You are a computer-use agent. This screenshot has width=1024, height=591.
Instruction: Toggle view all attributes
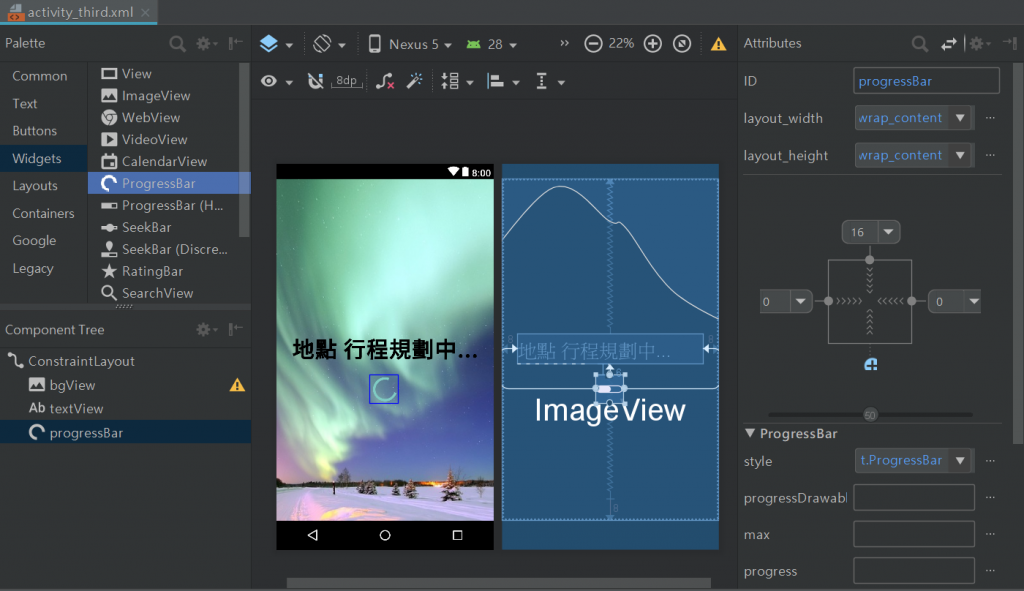(x=948, y=44)
